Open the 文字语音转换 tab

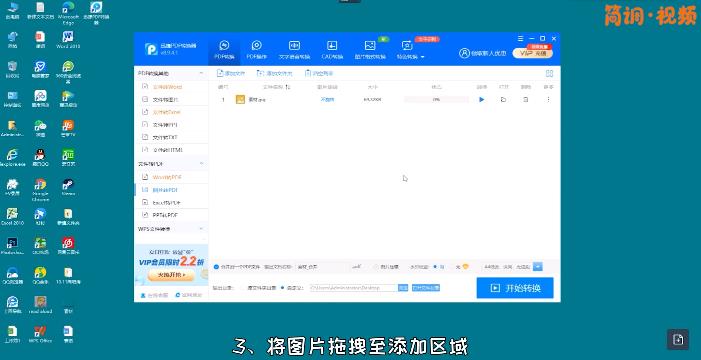[294, 50]
